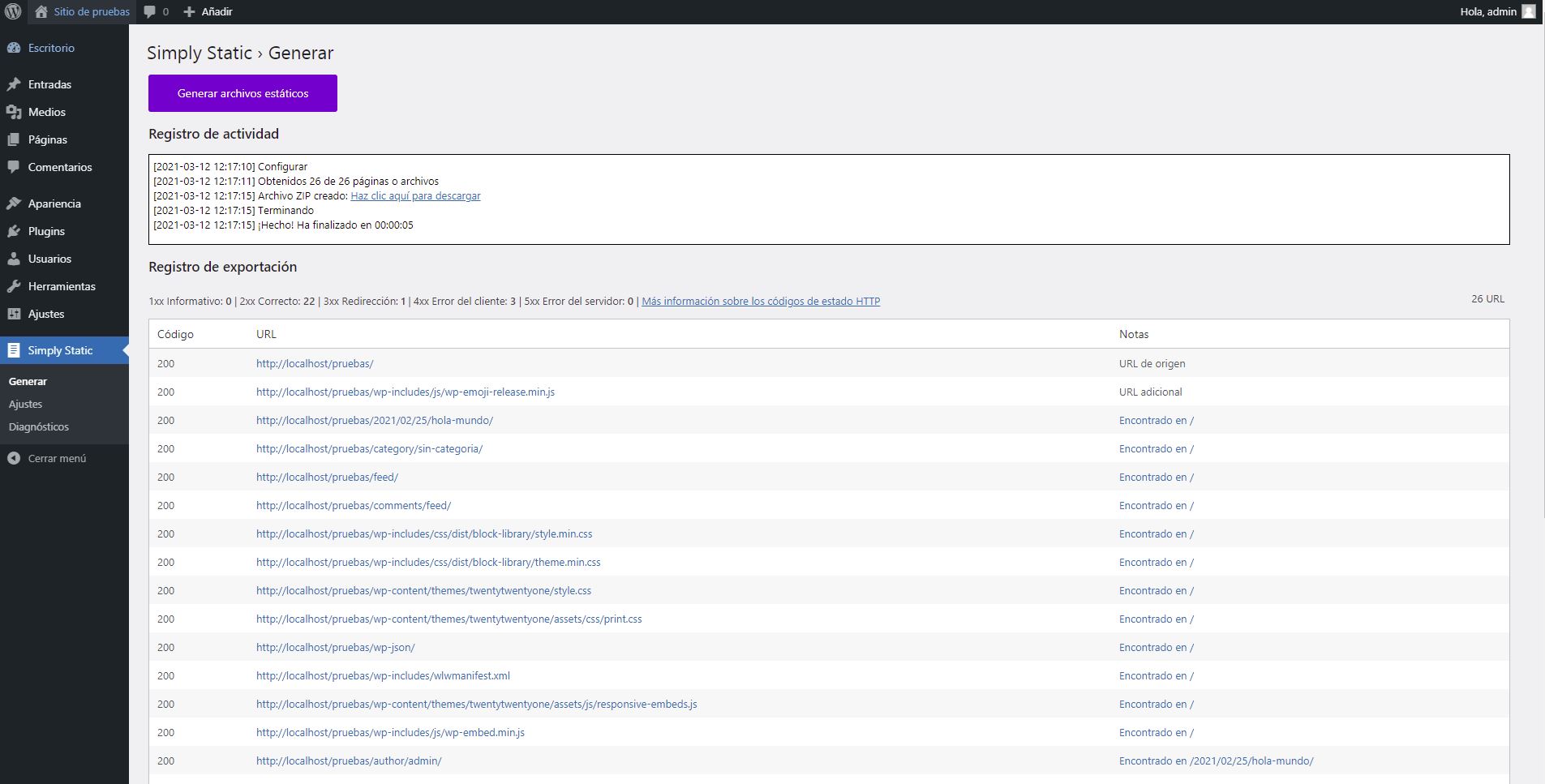Click Generar archivos estáticos button
This screenshot has width=1545, height=784.
click(242, 93)
